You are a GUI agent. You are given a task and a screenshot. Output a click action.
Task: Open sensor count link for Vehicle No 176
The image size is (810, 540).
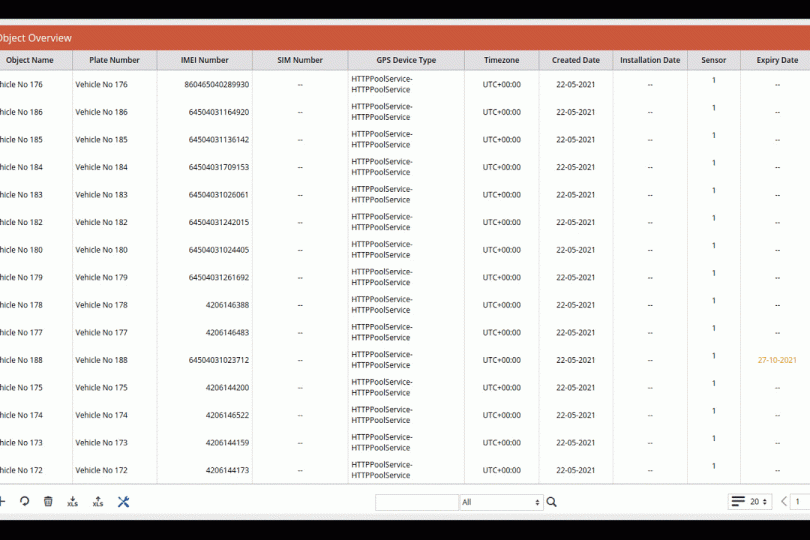click(x=714, y=80)
